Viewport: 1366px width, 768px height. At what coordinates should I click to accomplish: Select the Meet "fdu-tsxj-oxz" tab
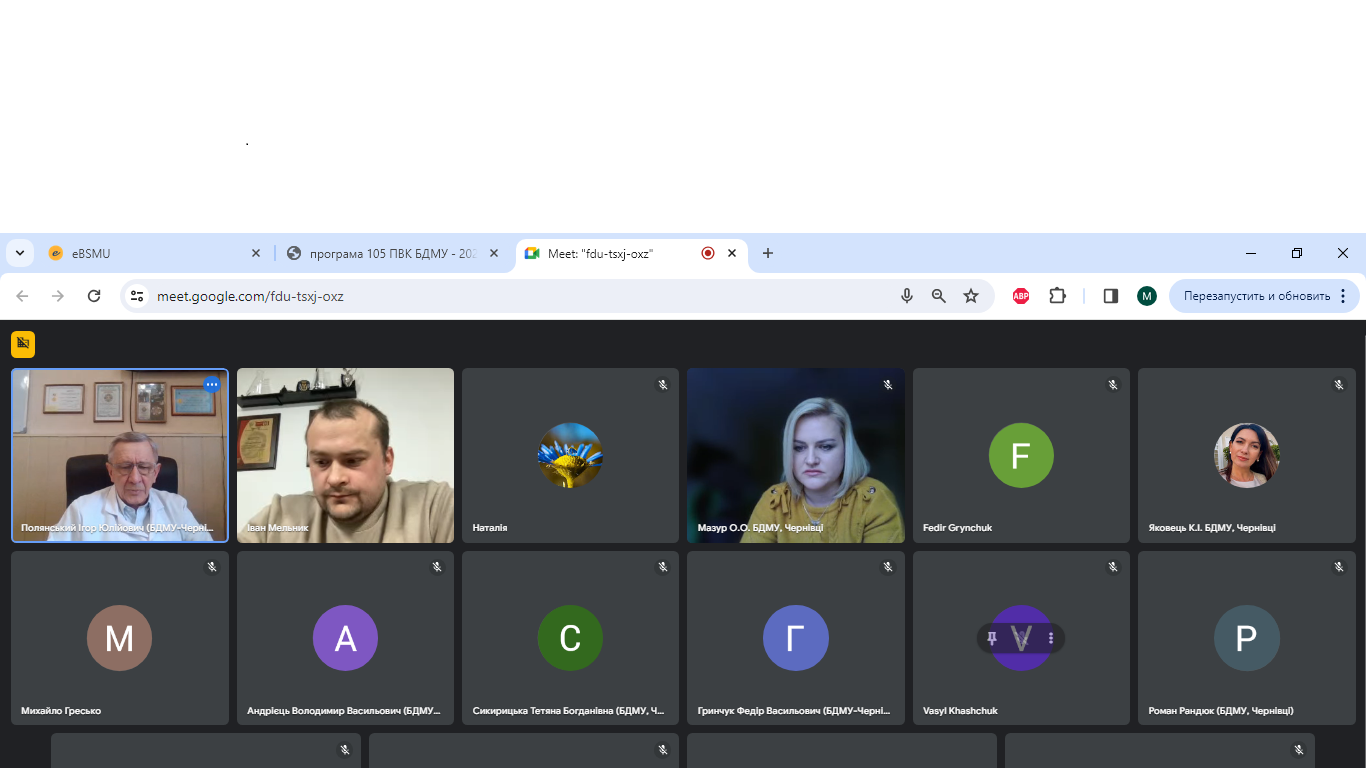[632, 253]
